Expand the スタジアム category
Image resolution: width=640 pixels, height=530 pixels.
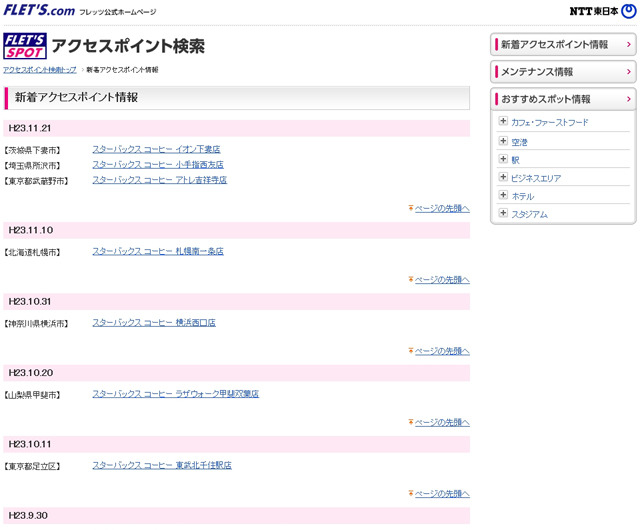[503, 213]
